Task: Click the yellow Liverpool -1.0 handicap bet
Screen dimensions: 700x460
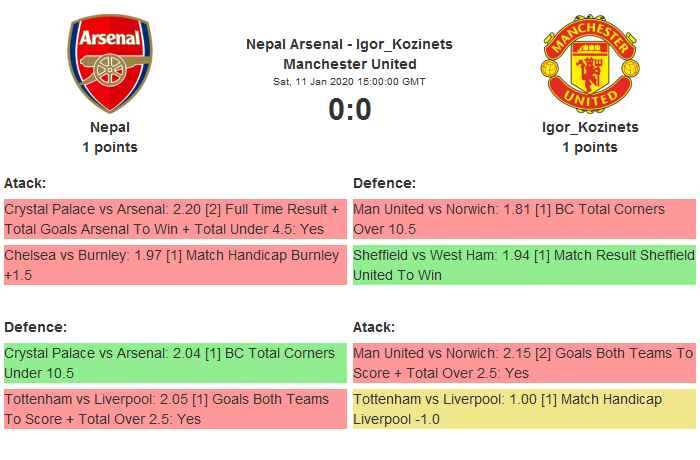Action: [x=523, y=409]
